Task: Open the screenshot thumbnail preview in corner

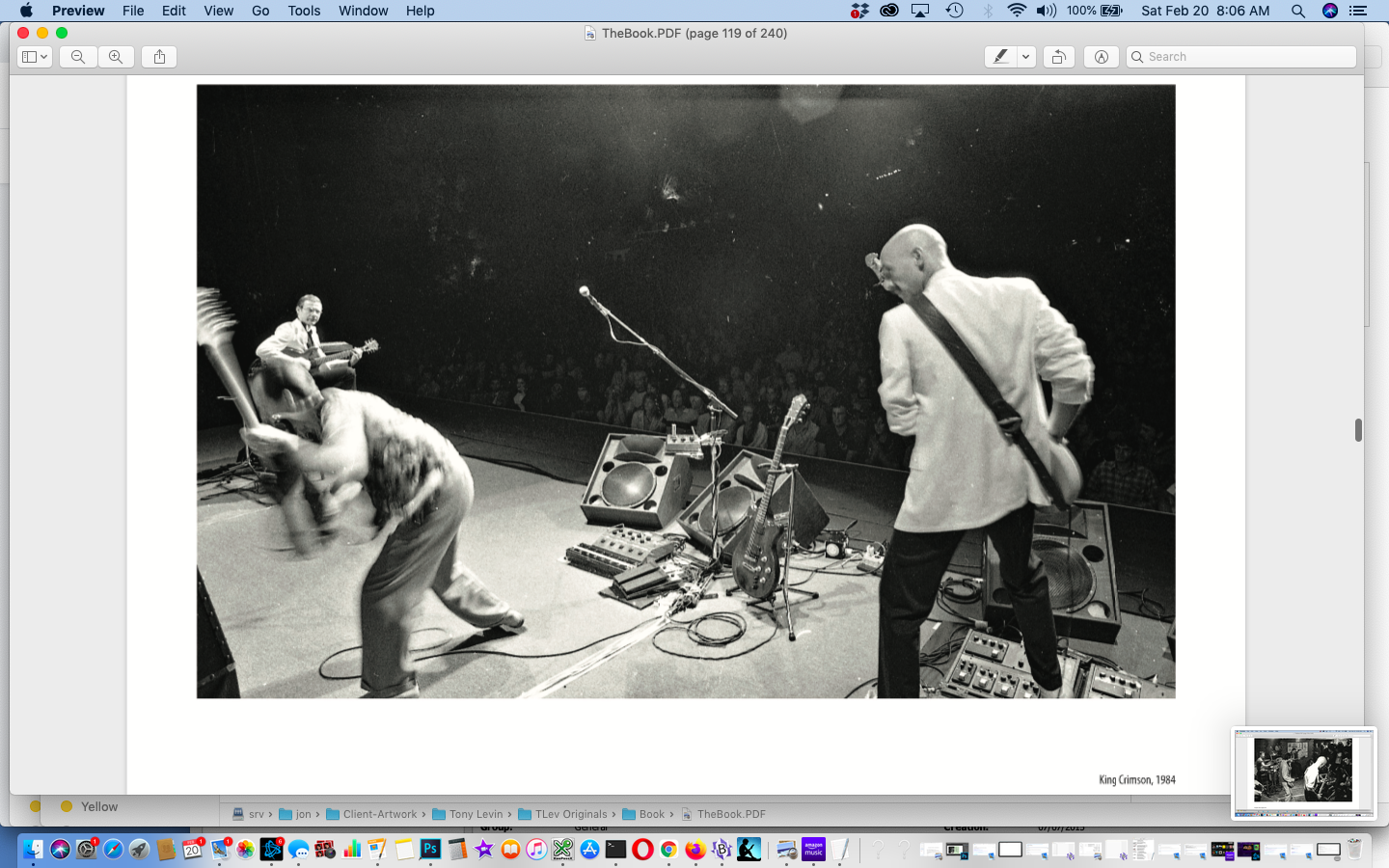Action: tap(1304, 773)
